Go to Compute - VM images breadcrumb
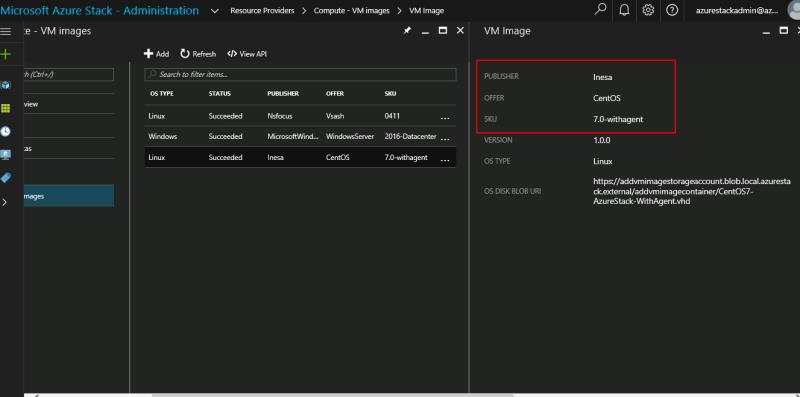 352,11
